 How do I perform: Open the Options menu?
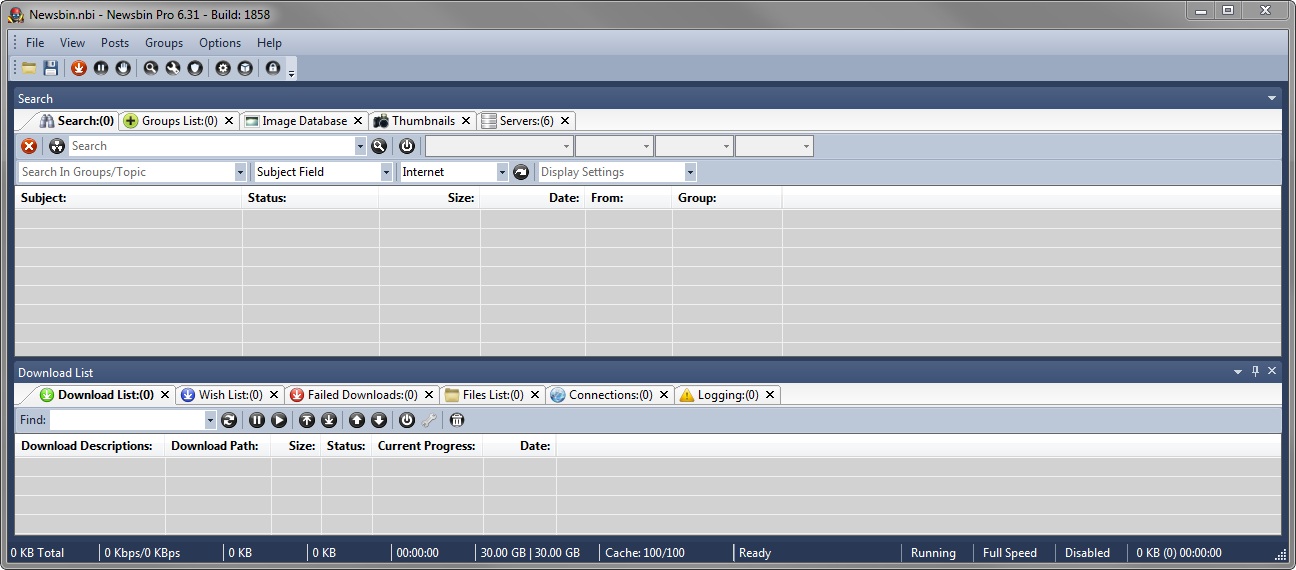click(x=220, y=43)
